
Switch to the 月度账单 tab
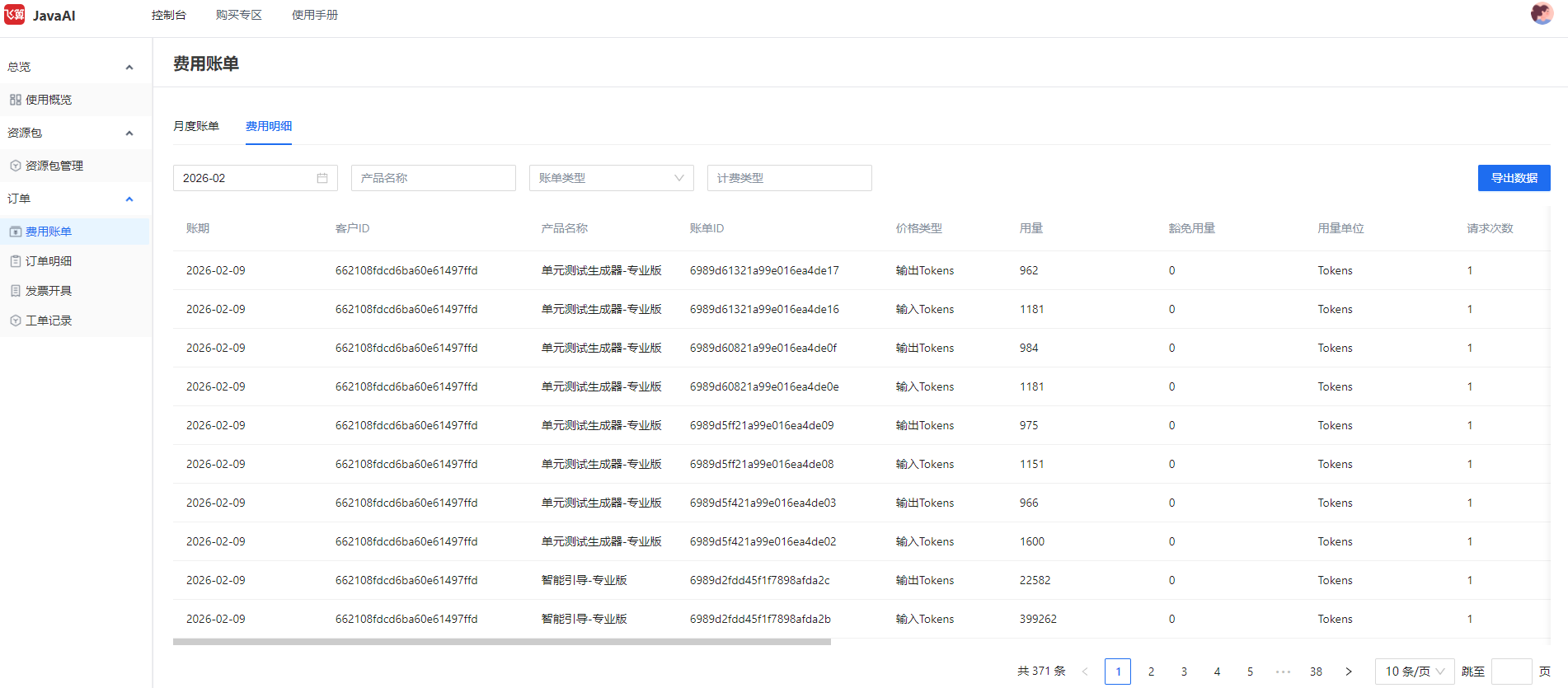click(x=196, y=126)
